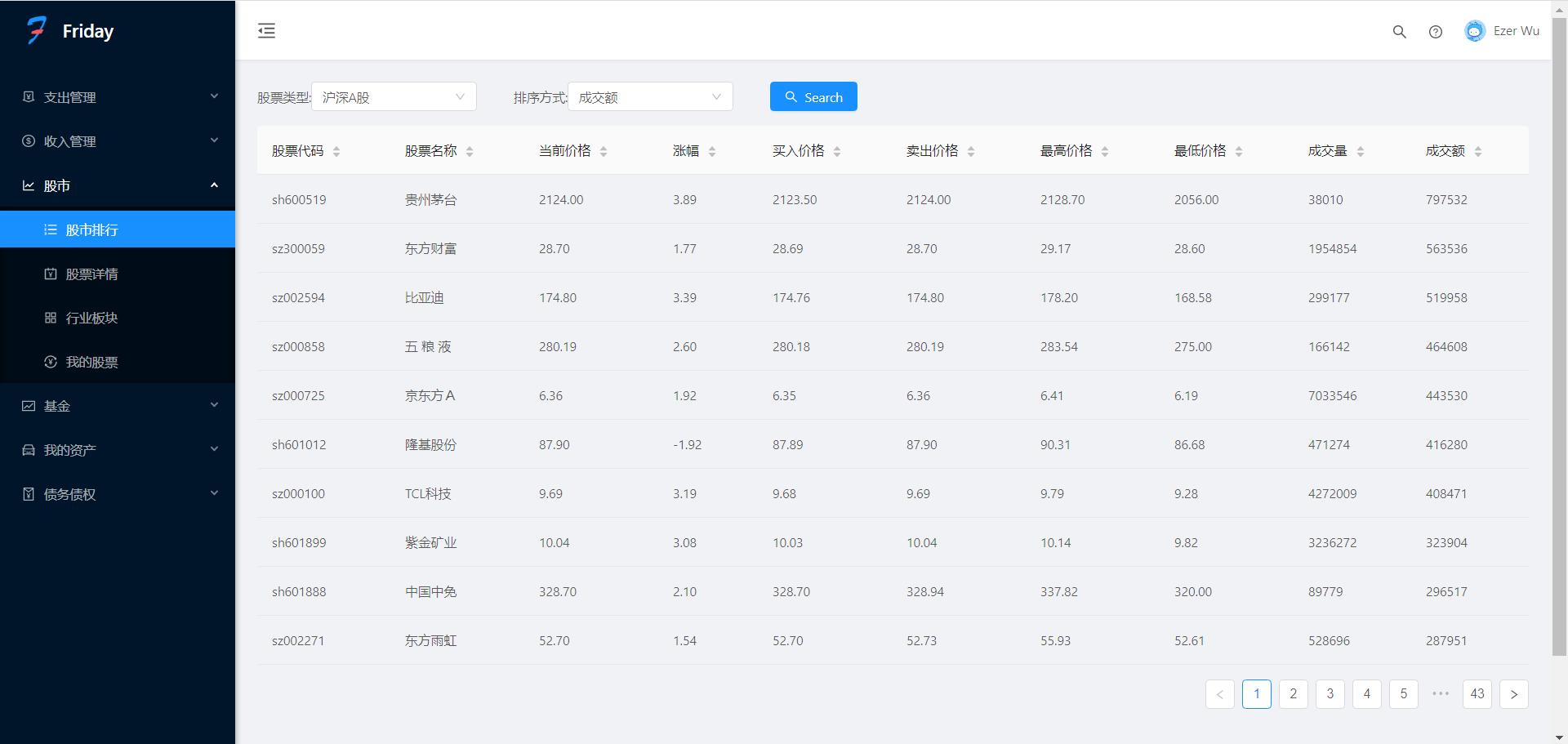1568x744 pixels.
Task: Jump to page 43 in pagination
Action: pos(1477,694)
